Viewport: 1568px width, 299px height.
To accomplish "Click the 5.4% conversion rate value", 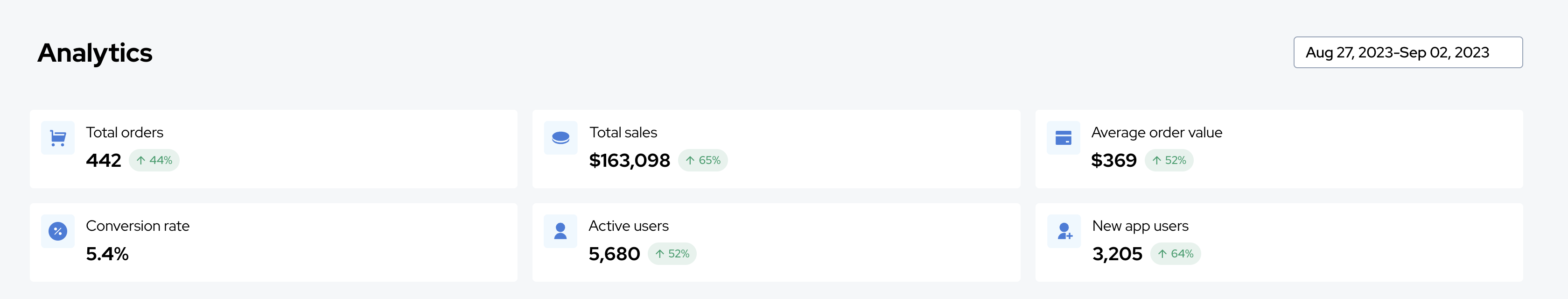I will click(x=107, y=254).
